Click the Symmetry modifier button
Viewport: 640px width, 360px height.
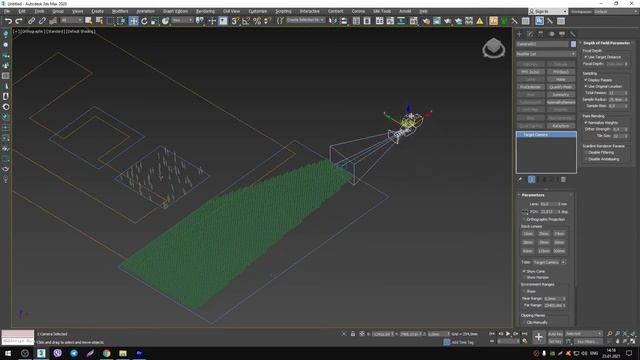(x=561, y=95)
